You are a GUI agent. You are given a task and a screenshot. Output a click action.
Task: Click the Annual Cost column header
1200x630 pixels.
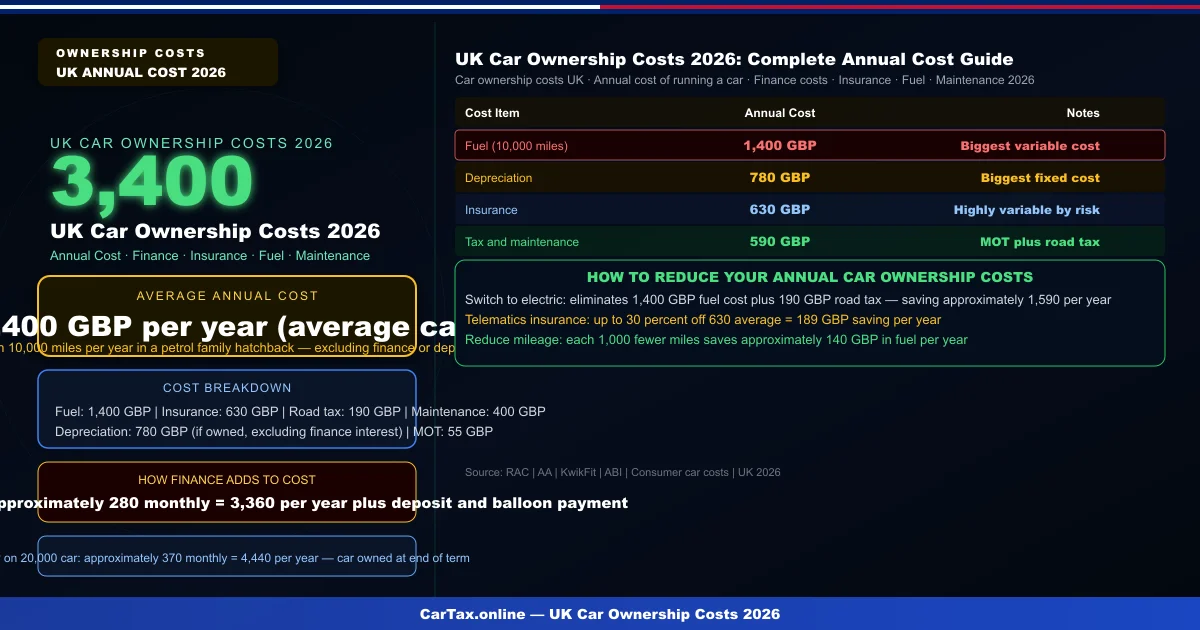pos(780,113)
